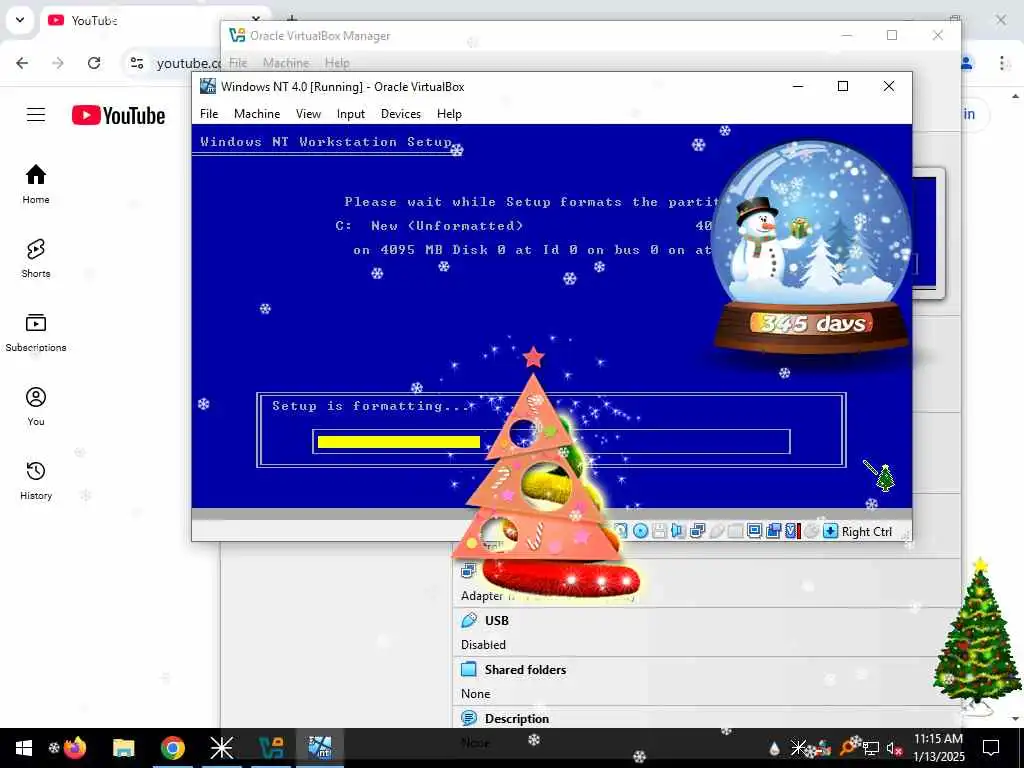Screen dimensions: 1024x768
Task: Click the taskbar clock showing 11:15 AM
Action: click(x=938, y=748)
